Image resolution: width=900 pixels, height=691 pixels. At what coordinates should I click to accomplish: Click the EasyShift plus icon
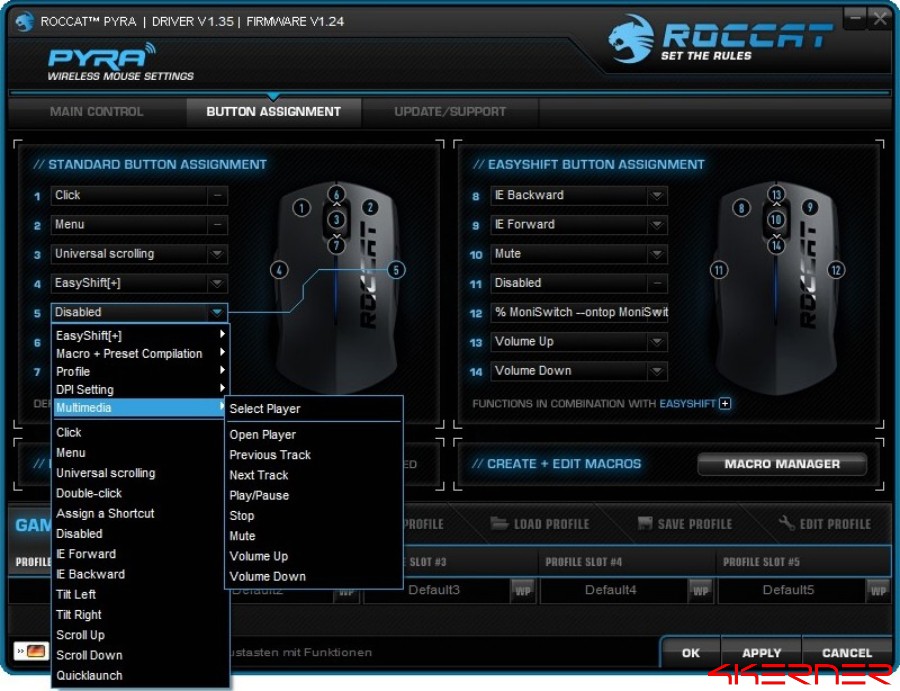coord(725,403)
